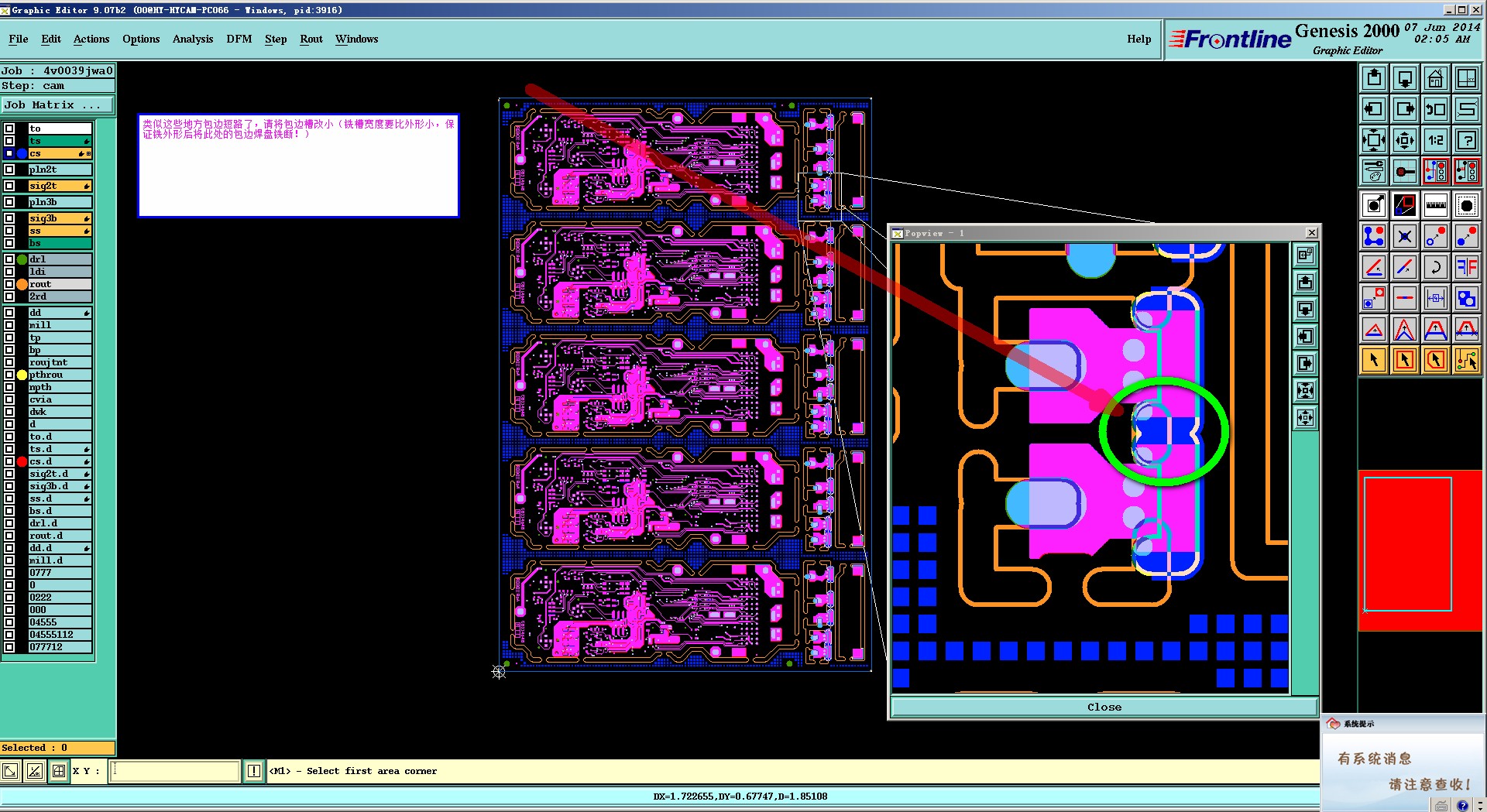Open the wrench and palette settings icon
The height and width of the screenshot is (812, 1487).
[x=1374, y=171]
